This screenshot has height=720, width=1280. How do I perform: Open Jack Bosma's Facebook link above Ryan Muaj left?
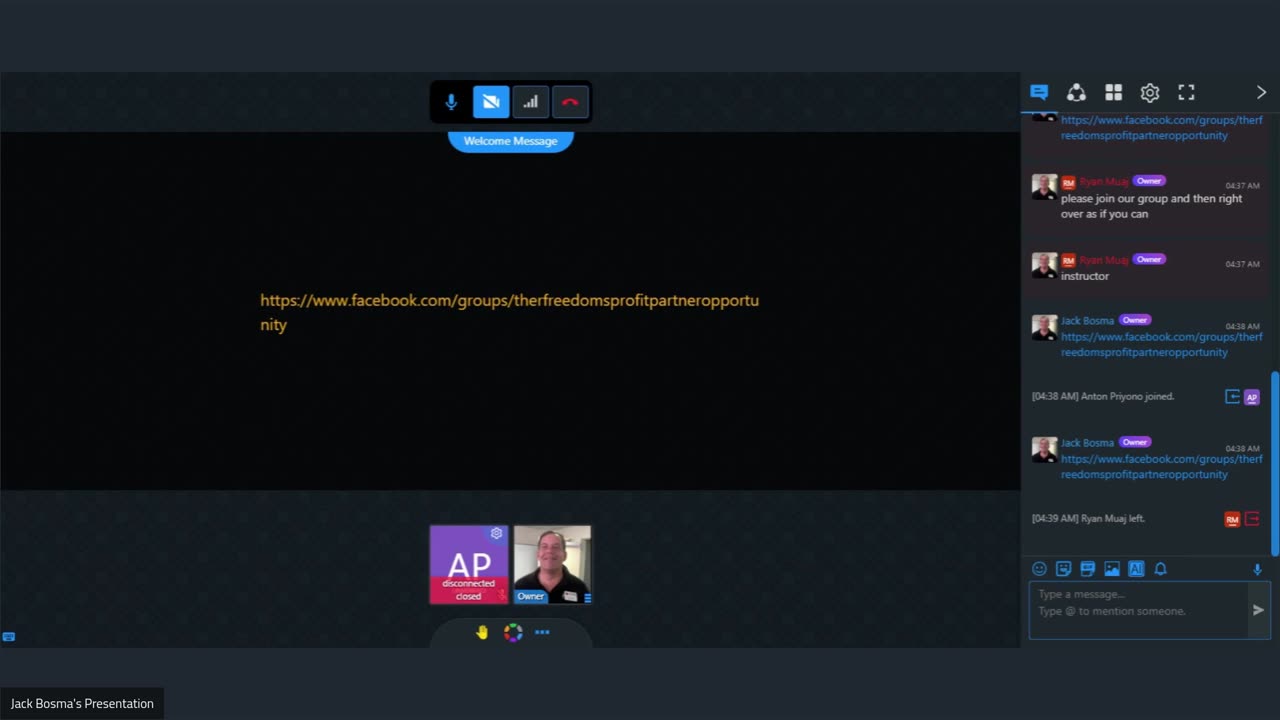[1162, 467]
